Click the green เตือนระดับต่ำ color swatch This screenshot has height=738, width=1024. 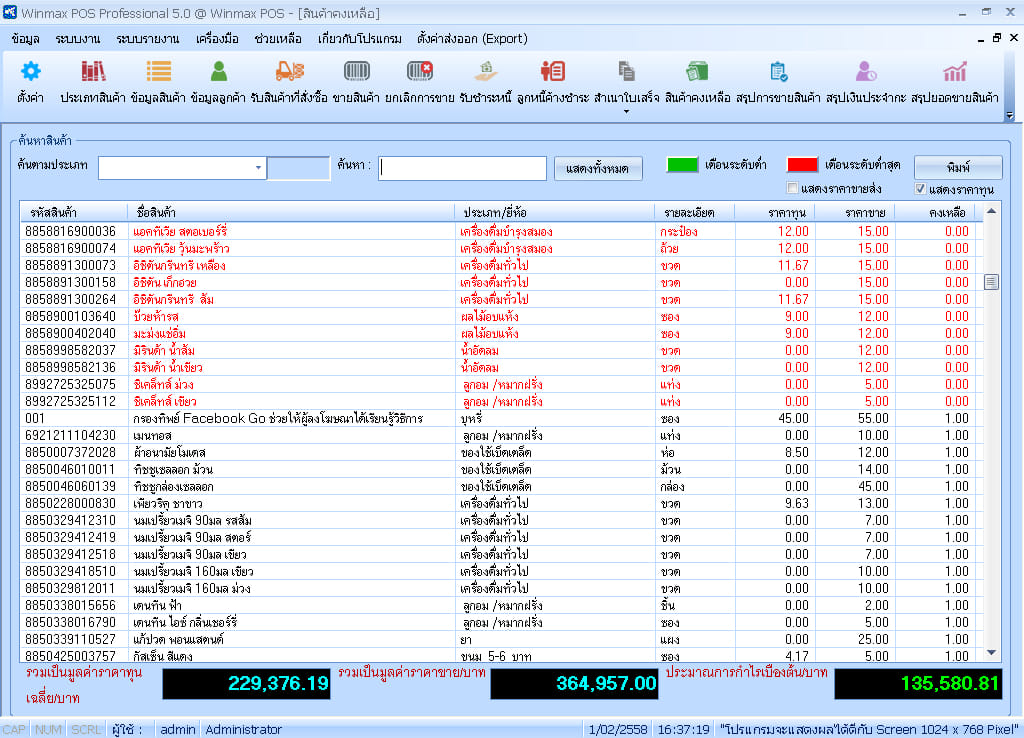(x=682, y=165)
